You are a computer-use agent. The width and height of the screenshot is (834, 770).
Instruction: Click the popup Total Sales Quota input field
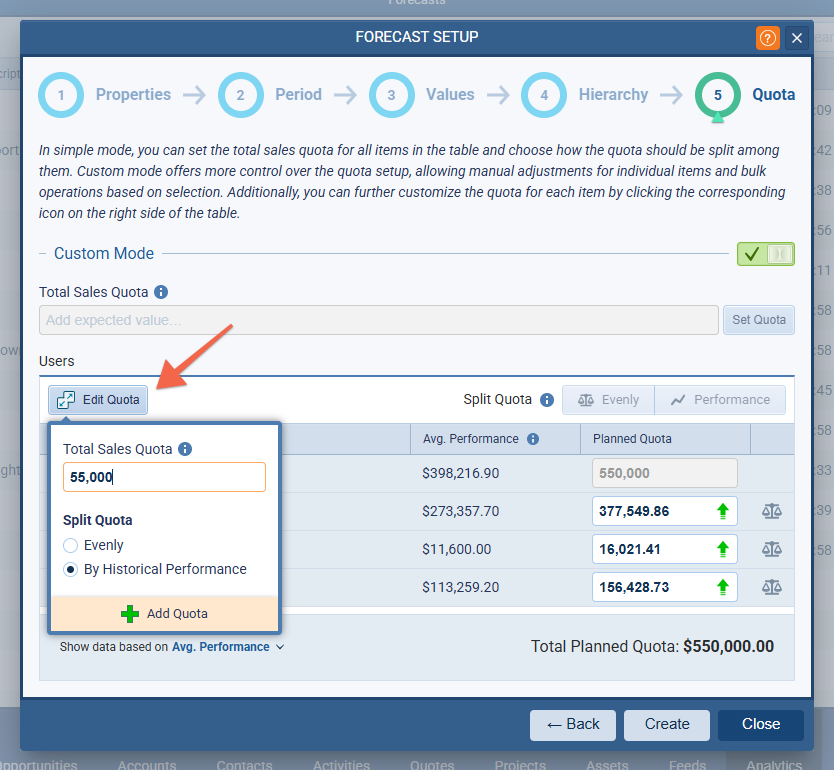click(x=164, y=477)
